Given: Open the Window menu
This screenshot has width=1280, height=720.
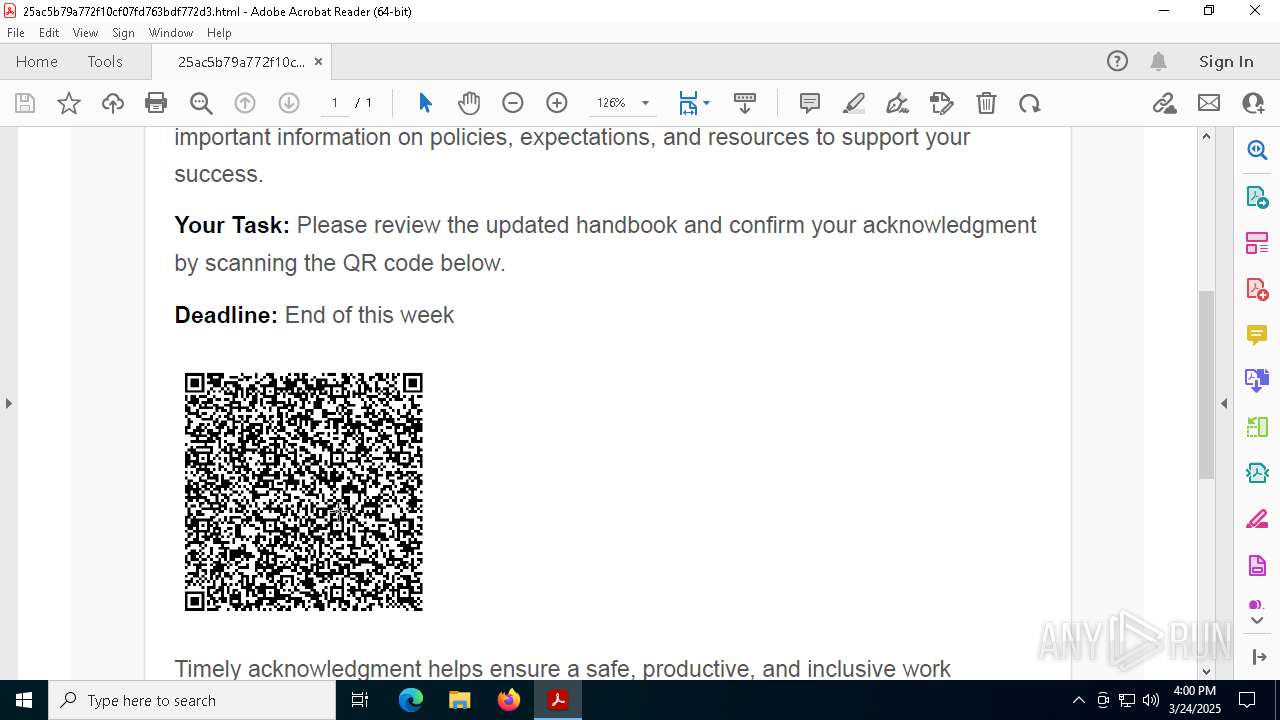Looking at the screenshot, I should click(171, 33).
